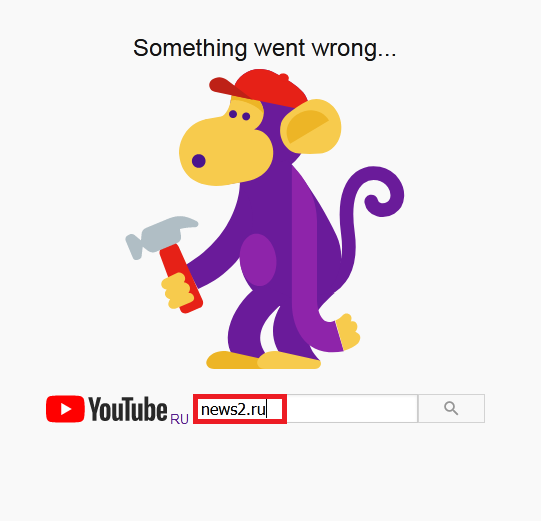Click the red YouTube play logo icon
This screenshot has width=541, height=521.
point(65,409)
